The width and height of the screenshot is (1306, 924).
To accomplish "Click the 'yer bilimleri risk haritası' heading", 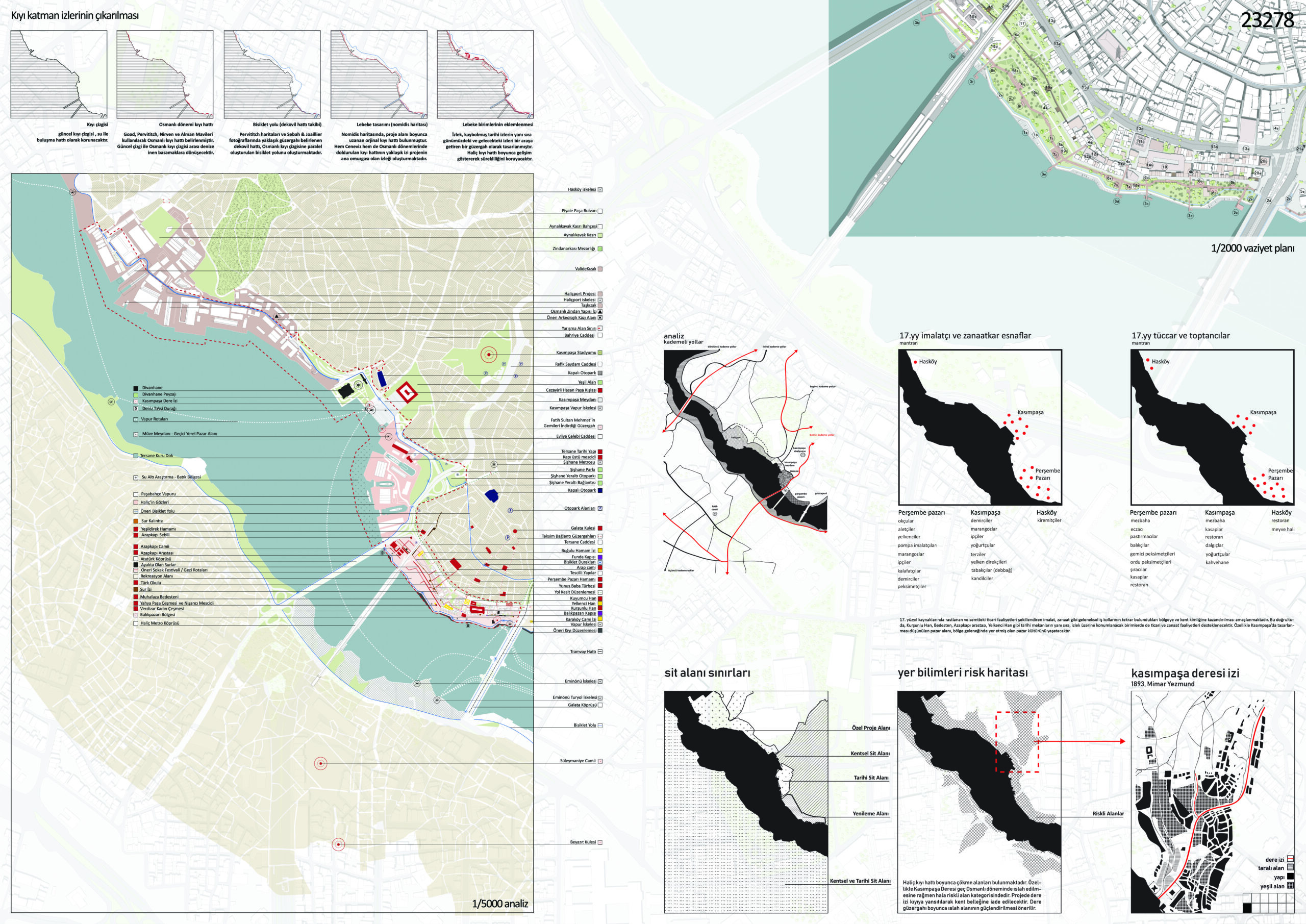I will [x=963, y=672].
